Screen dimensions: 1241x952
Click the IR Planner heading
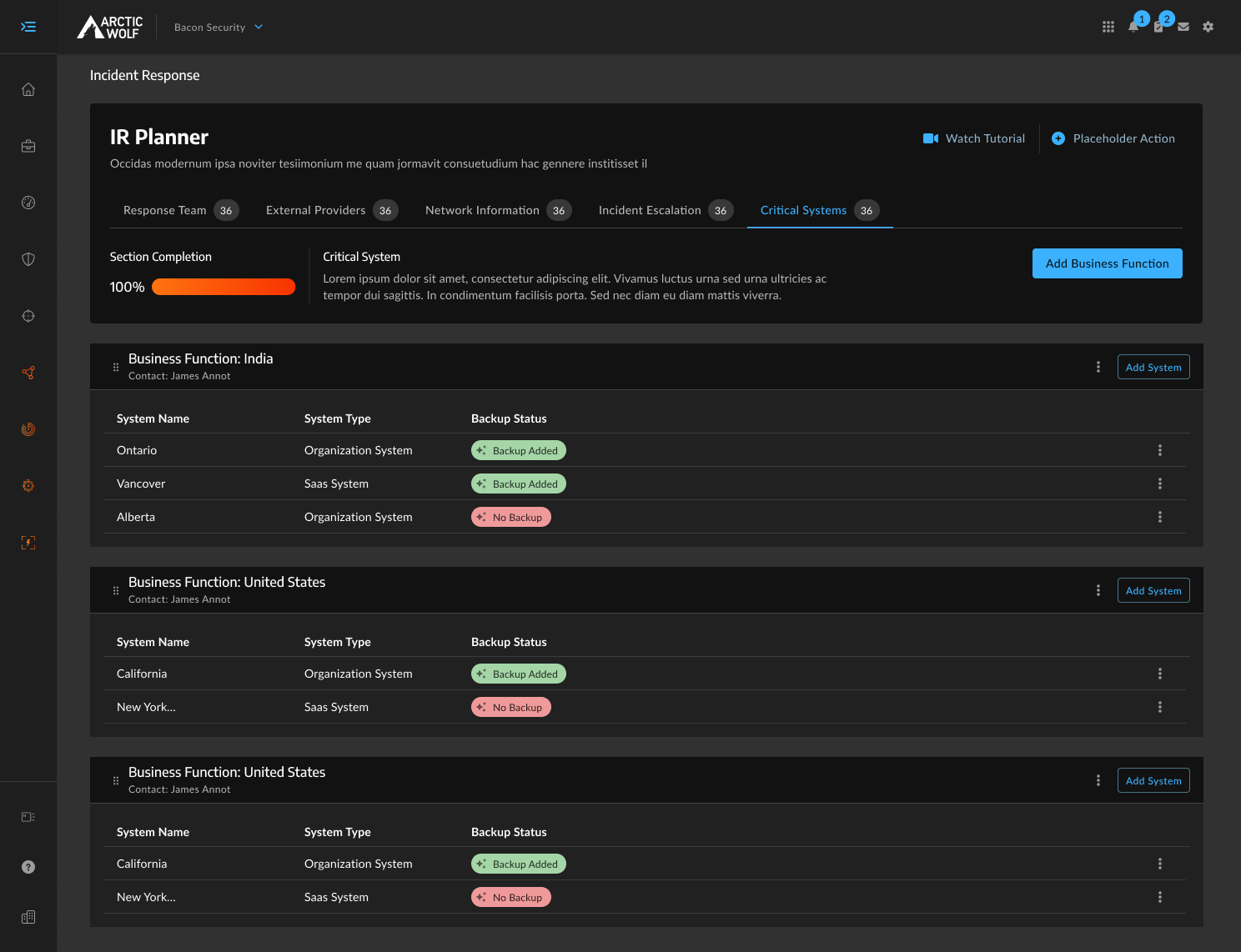click(x=159, y=138)
